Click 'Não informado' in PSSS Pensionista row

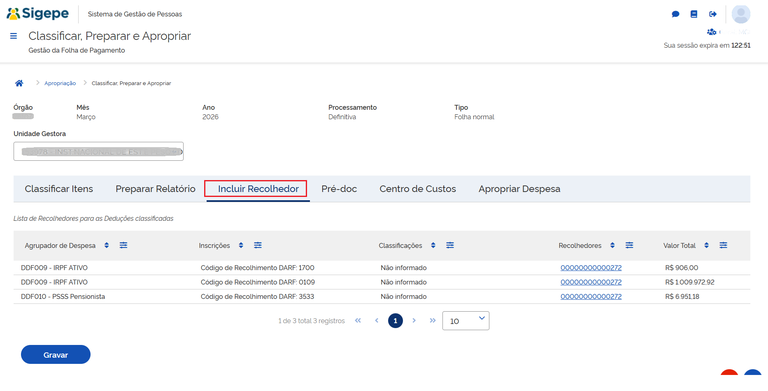(x=404, y=296)
